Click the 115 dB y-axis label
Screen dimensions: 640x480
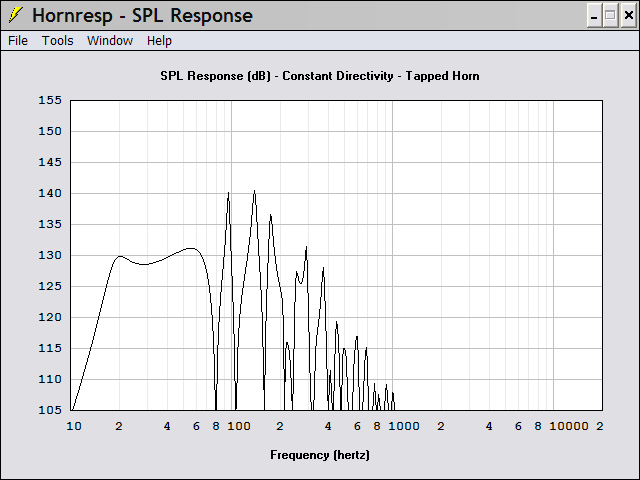(50, 348)
